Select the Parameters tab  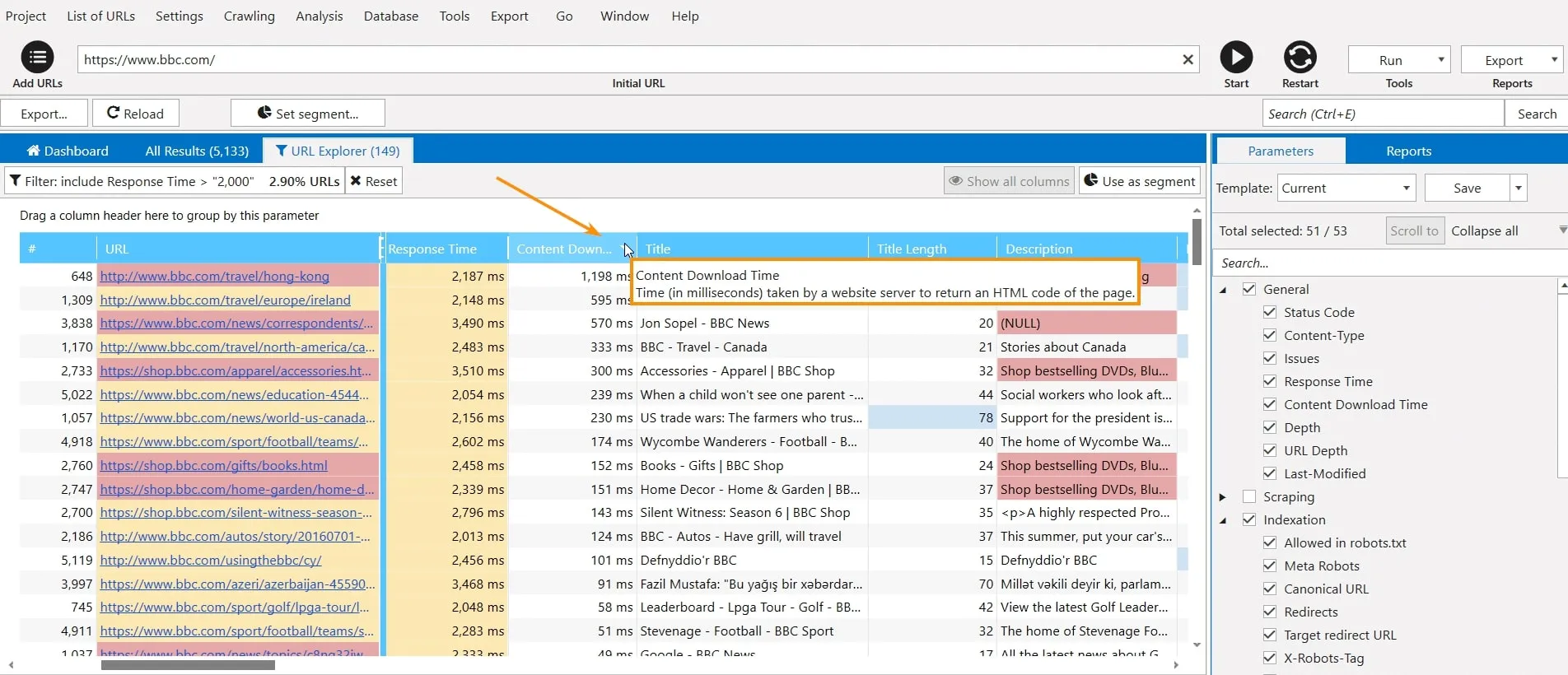tap(1281, 151)
